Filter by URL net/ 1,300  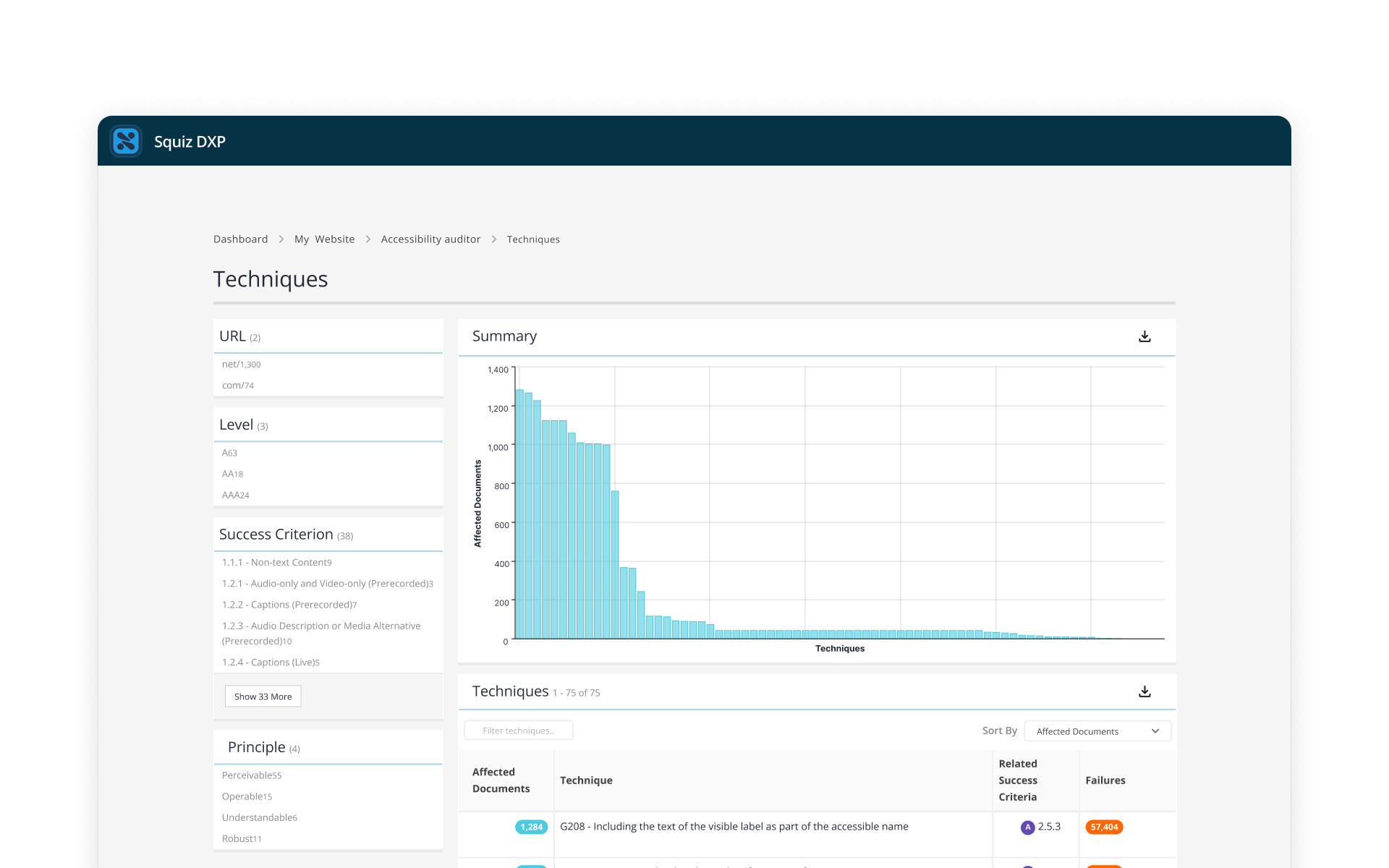click(x=242, y=365)
